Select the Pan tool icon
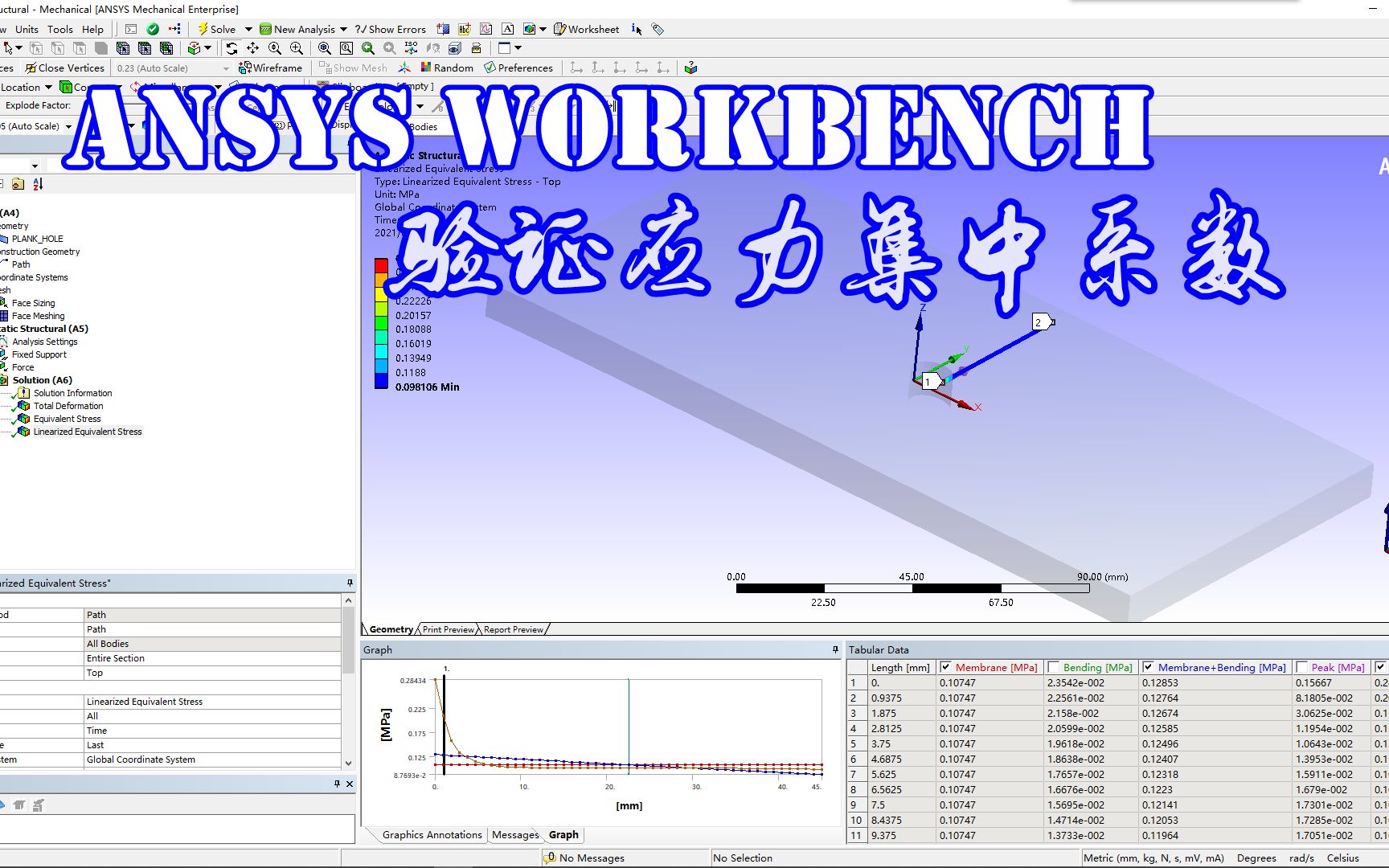1389x868 pixels. point(252,48)
